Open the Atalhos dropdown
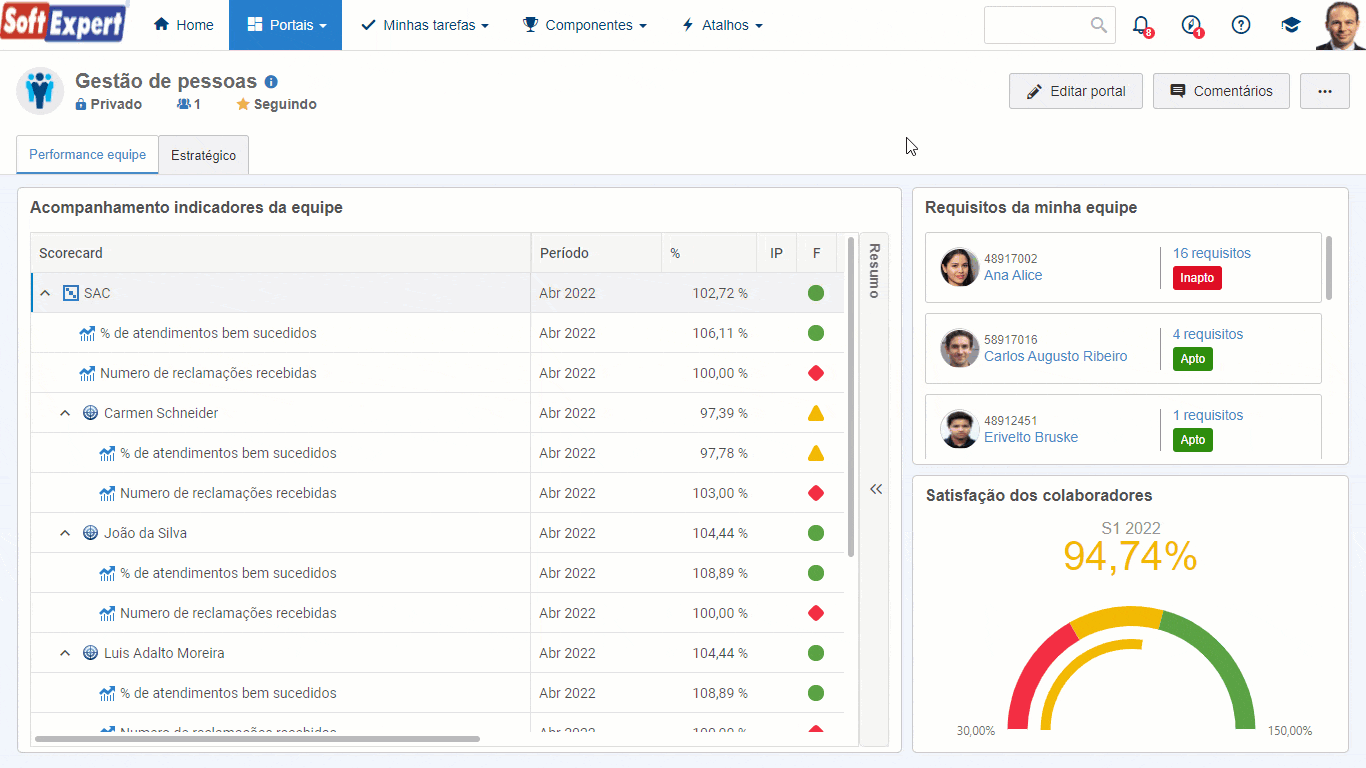The height and width of the screenshot is (768, 1366). tap(722, 25)
